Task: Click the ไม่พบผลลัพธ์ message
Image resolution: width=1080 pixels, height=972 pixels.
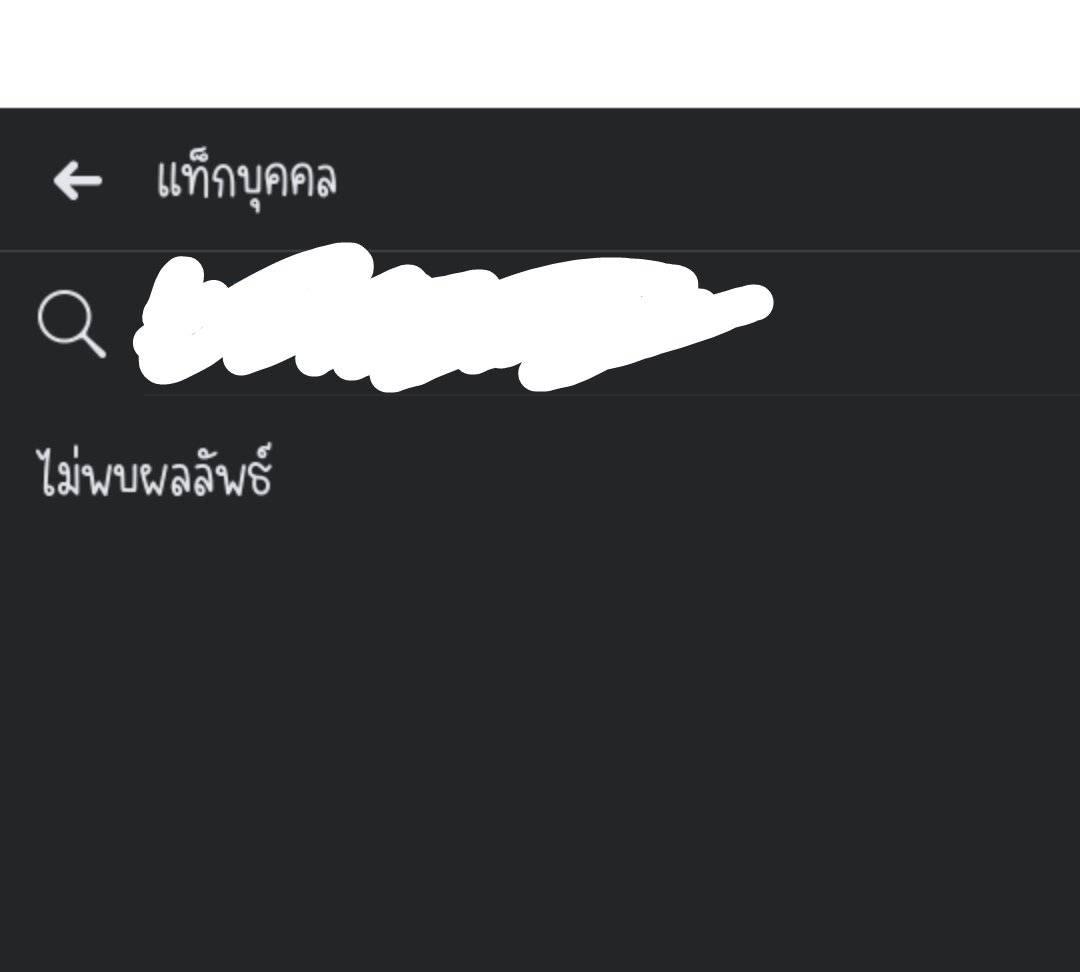Action: pyautogui.click(x=154, y=471)
